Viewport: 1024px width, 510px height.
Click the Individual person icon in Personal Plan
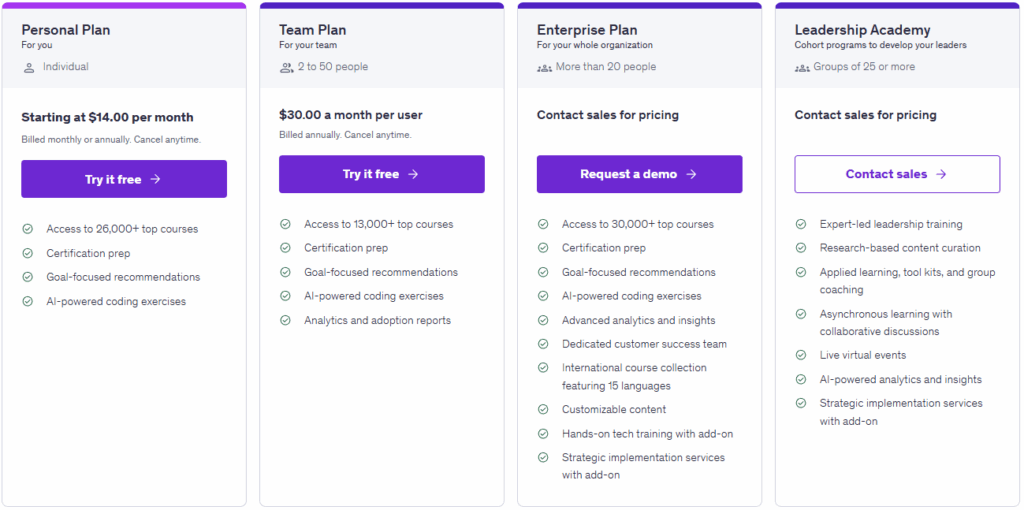[28, 67]
